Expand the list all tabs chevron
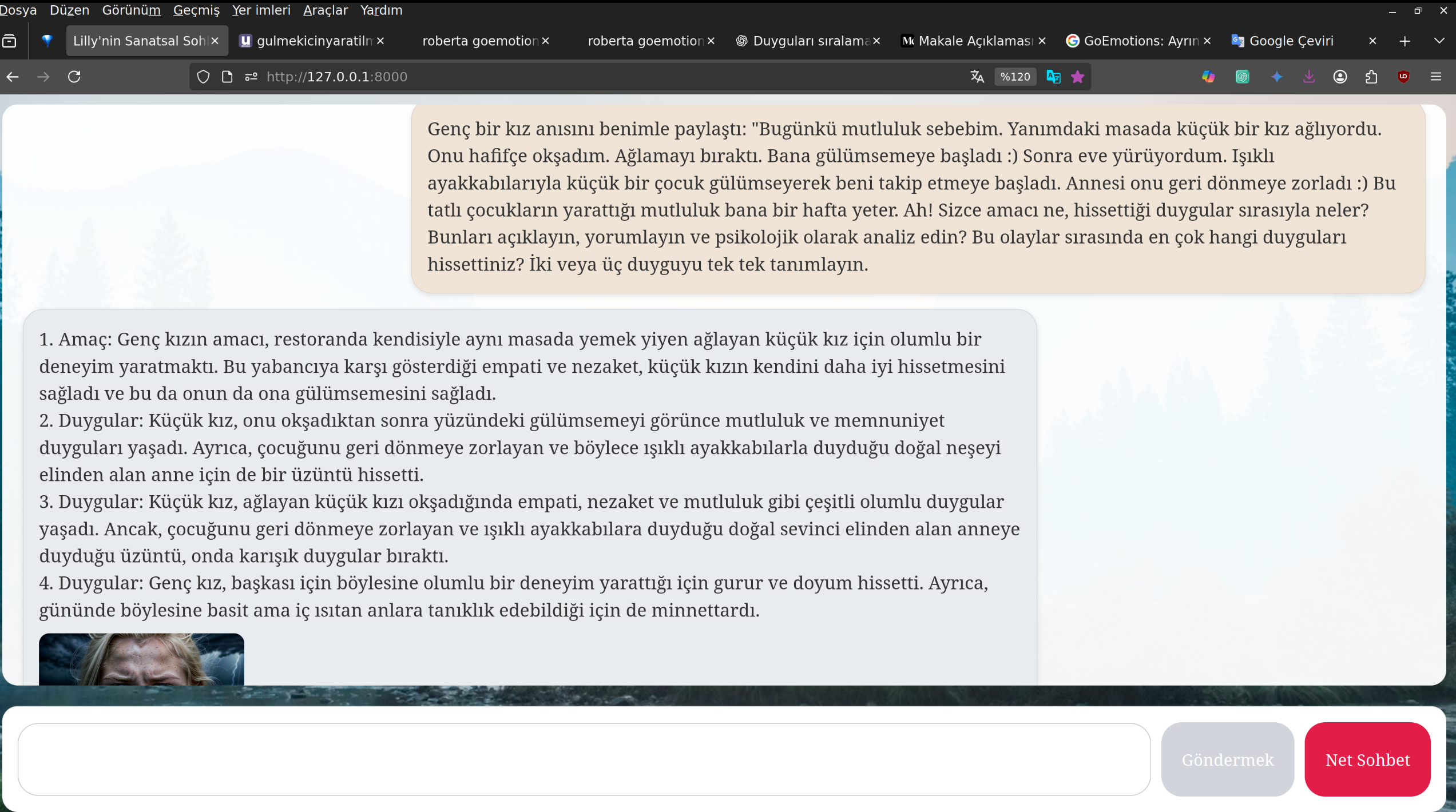 [1439, 41]
